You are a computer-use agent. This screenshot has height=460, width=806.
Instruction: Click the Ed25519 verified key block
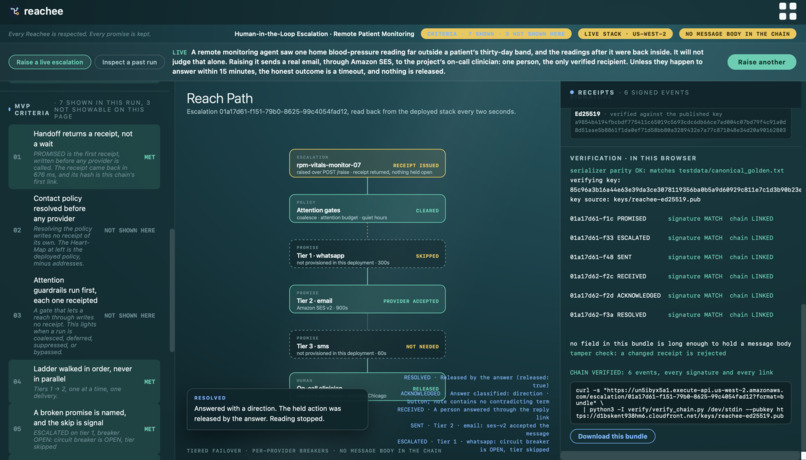coord(681,123)
